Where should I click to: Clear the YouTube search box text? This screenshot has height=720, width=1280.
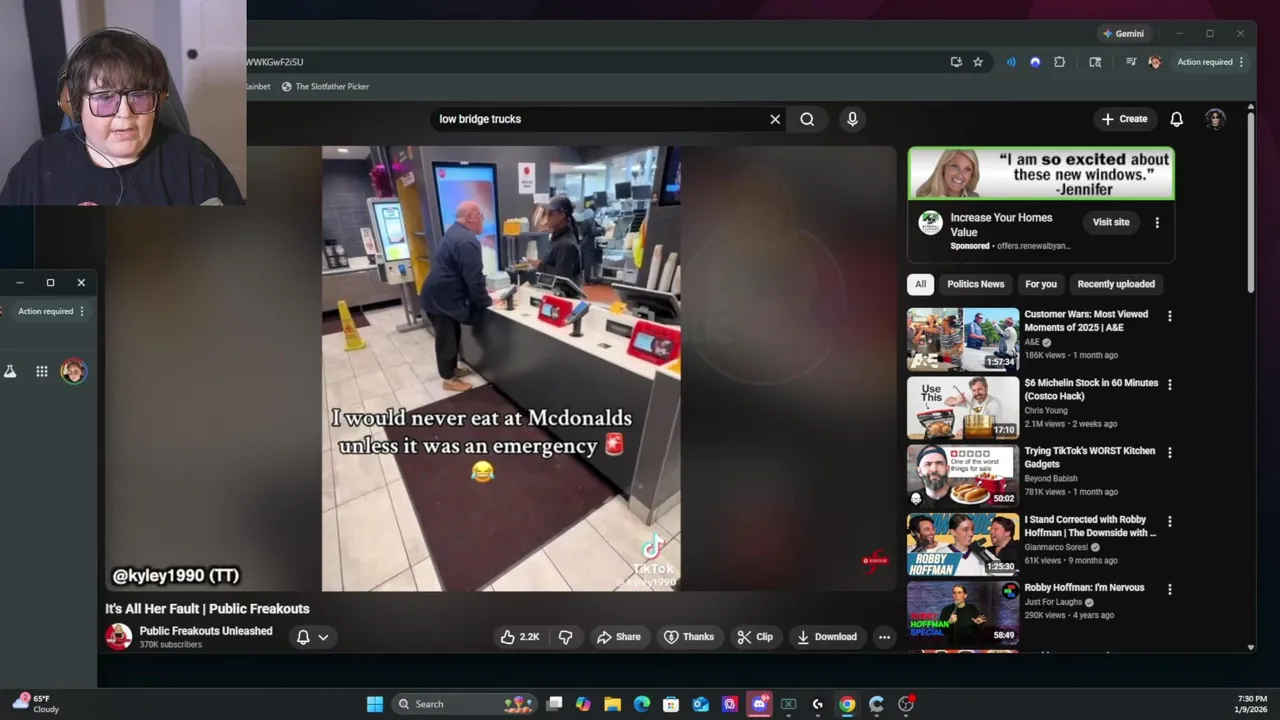coord(775,119)
